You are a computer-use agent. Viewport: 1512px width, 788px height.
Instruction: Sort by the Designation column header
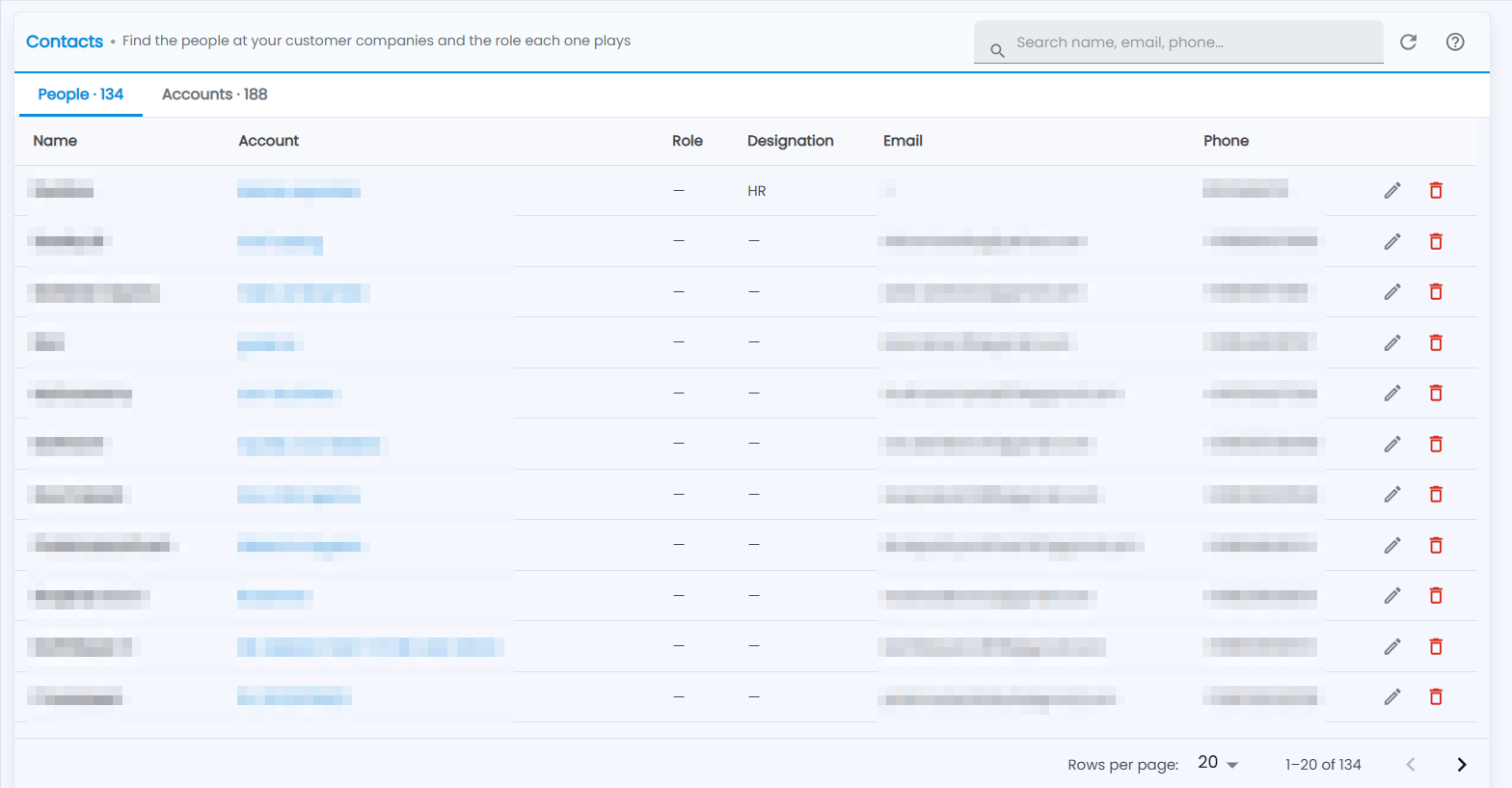click(x=791, y=141)
